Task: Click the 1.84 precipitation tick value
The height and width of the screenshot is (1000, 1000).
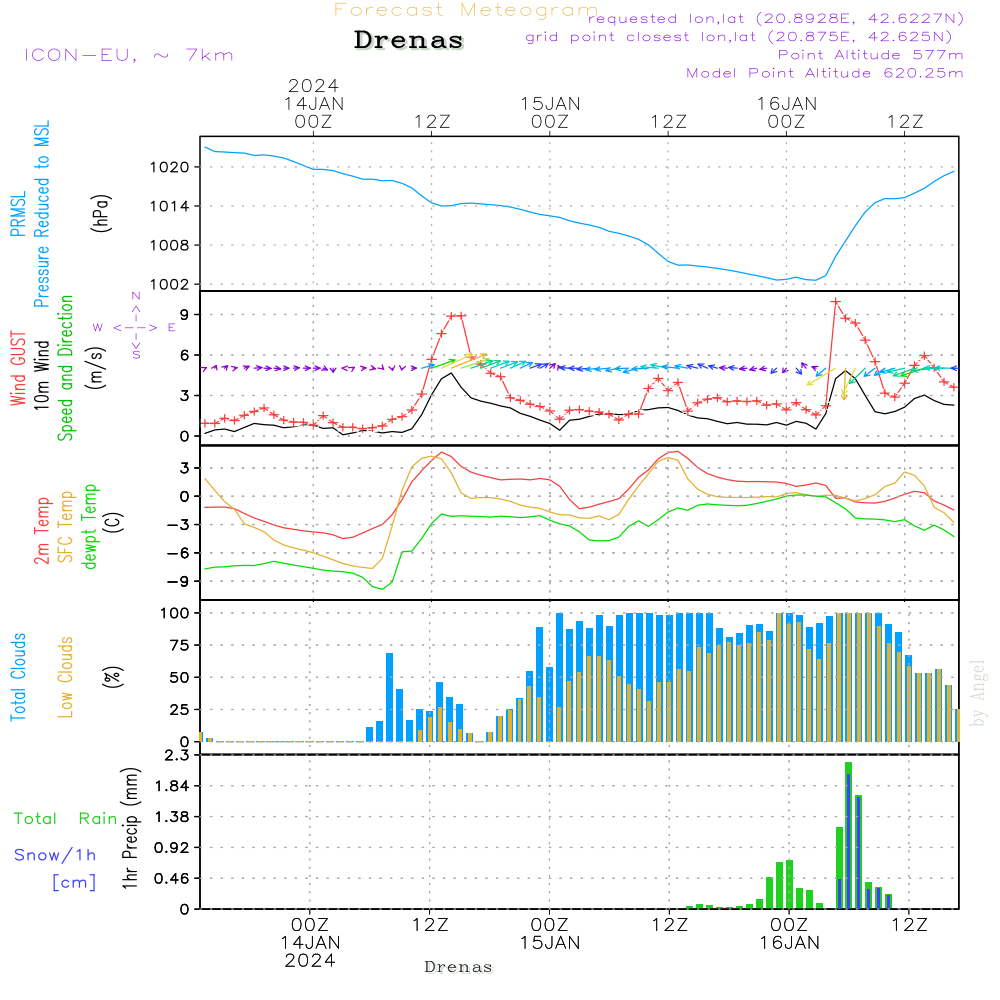Action: pos(172,786)
